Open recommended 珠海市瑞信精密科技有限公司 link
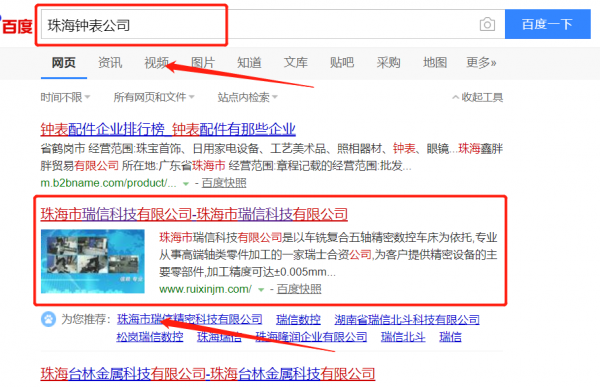Viewport: 600px width, 387px height. (190, 319)
